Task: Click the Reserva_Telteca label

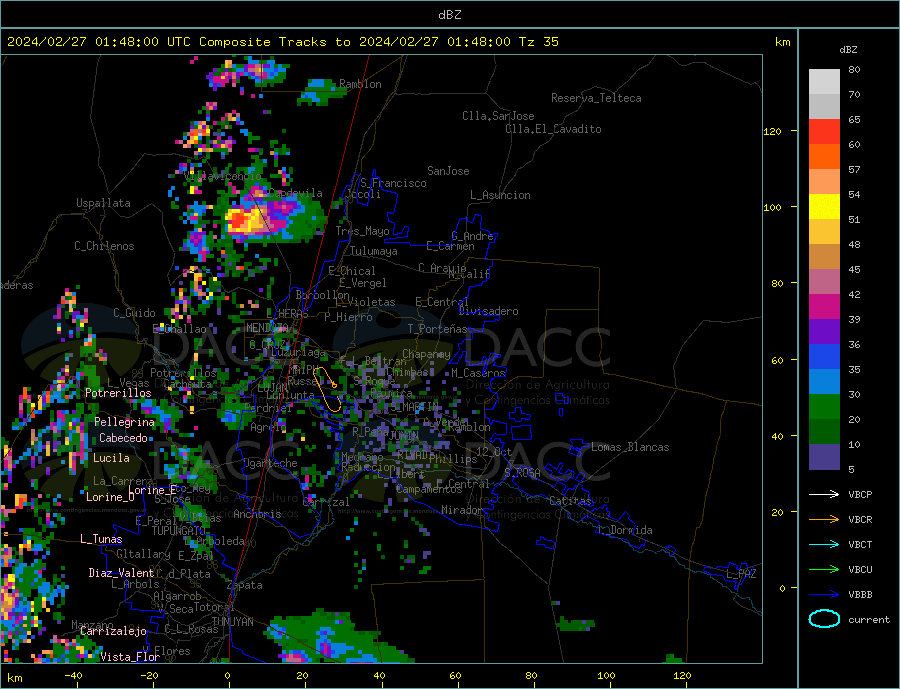Action: tap(596, 98)
